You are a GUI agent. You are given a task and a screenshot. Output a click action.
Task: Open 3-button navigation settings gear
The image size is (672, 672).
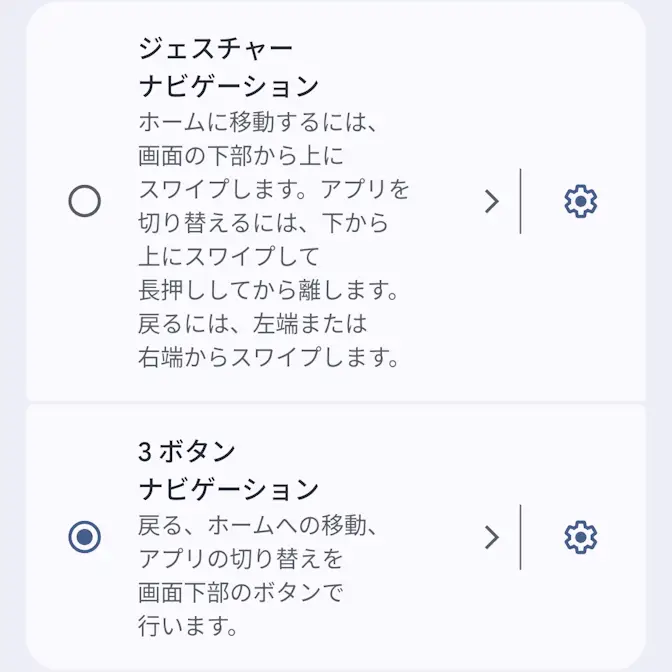point(580,538)
